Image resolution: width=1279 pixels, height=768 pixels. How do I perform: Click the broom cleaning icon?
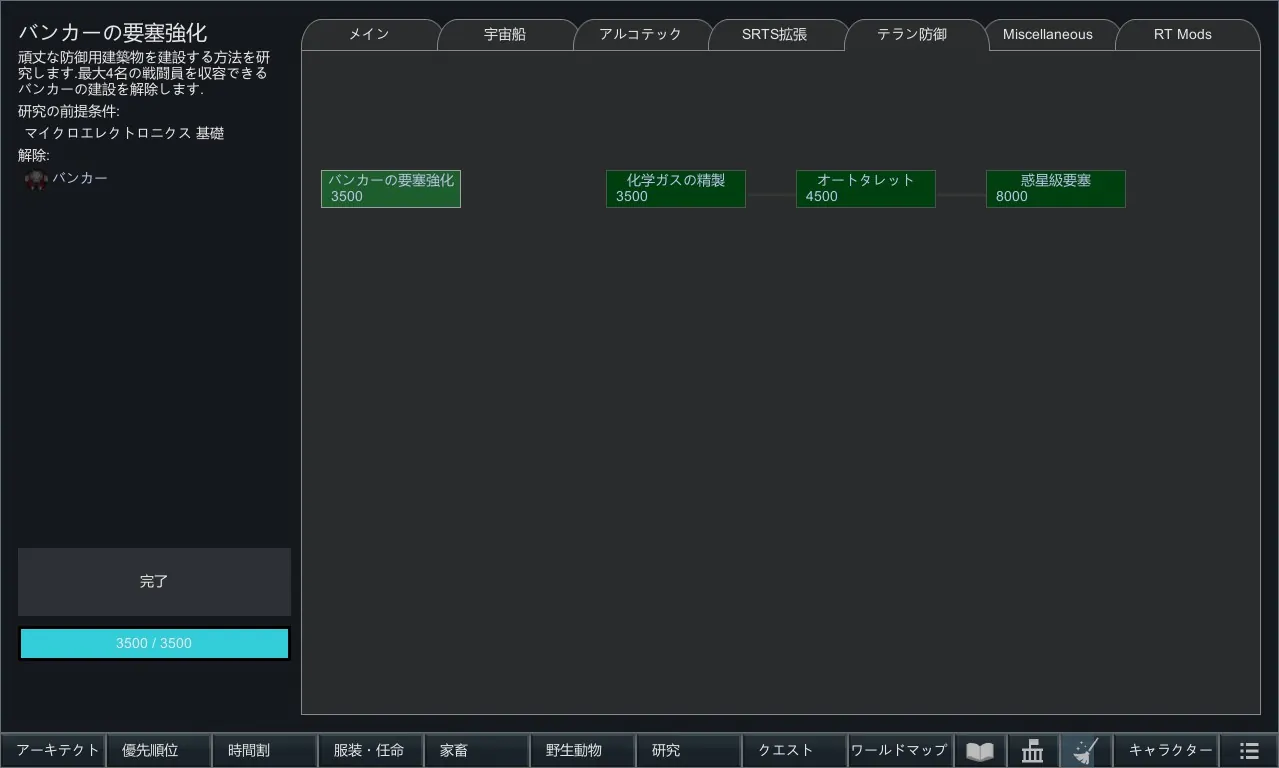[1085, 751]
